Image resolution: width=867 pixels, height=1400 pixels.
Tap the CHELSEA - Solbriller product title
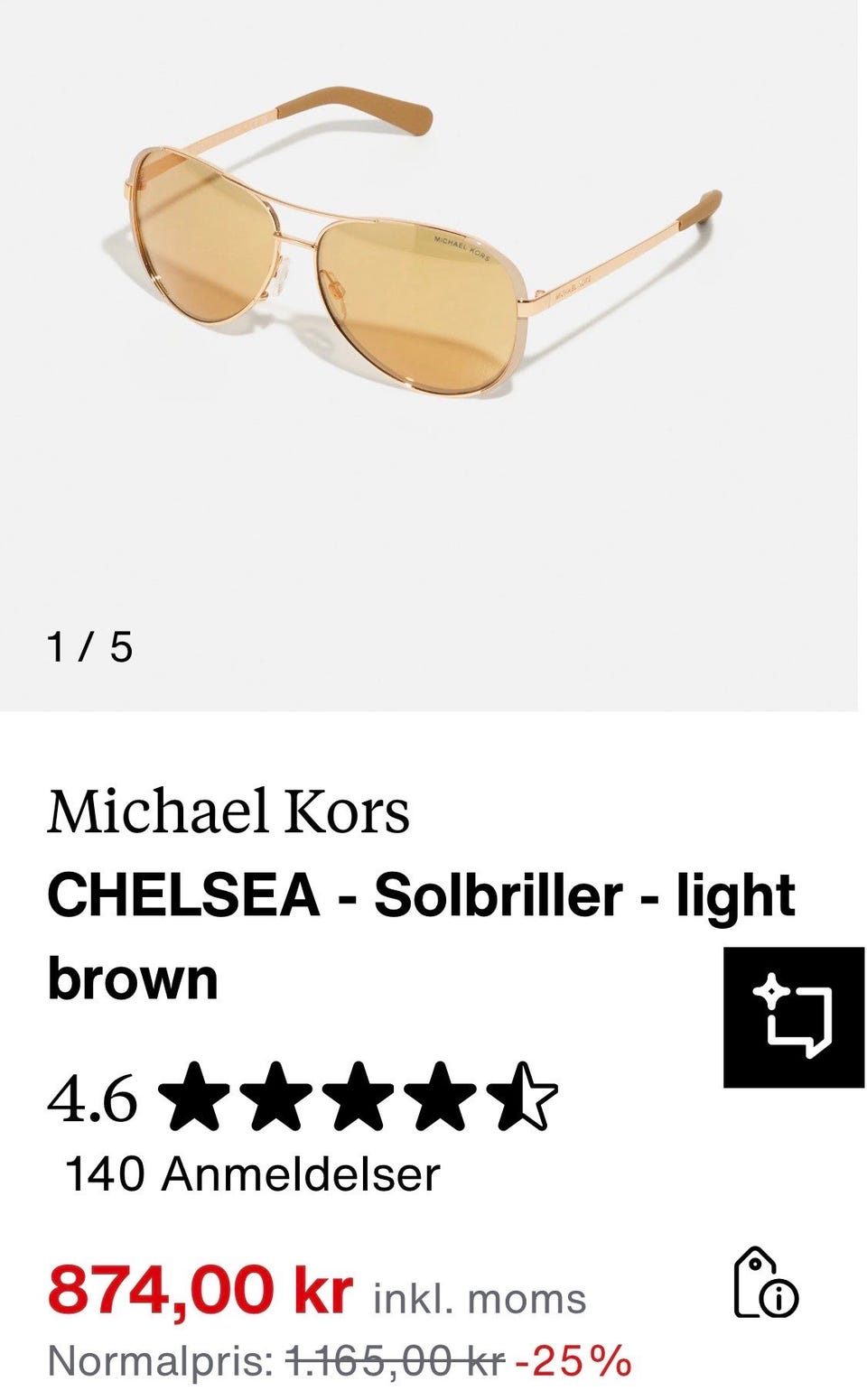coord(421,936)
